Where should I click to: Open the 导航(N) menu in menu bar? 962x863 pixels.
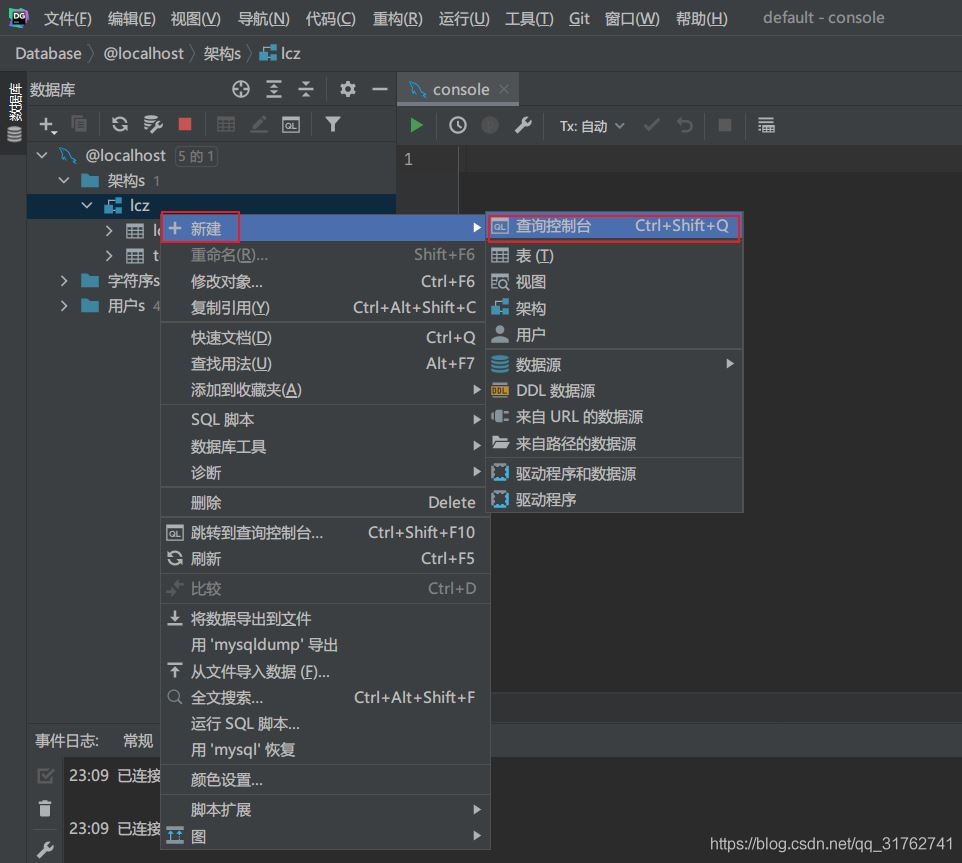tap(264, 18)
